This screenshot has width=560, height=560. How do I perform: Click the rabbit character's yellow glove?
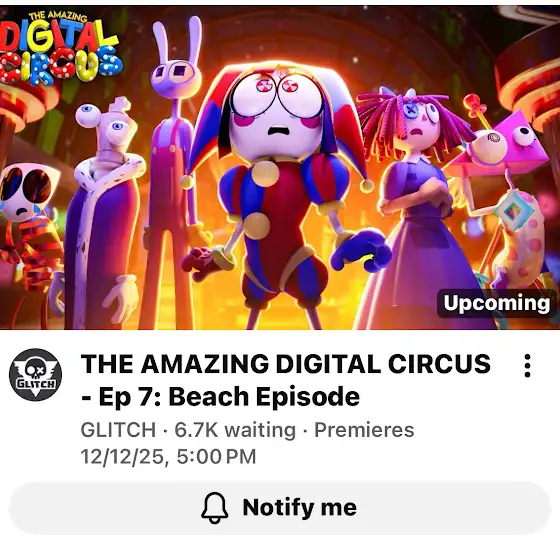199,236
